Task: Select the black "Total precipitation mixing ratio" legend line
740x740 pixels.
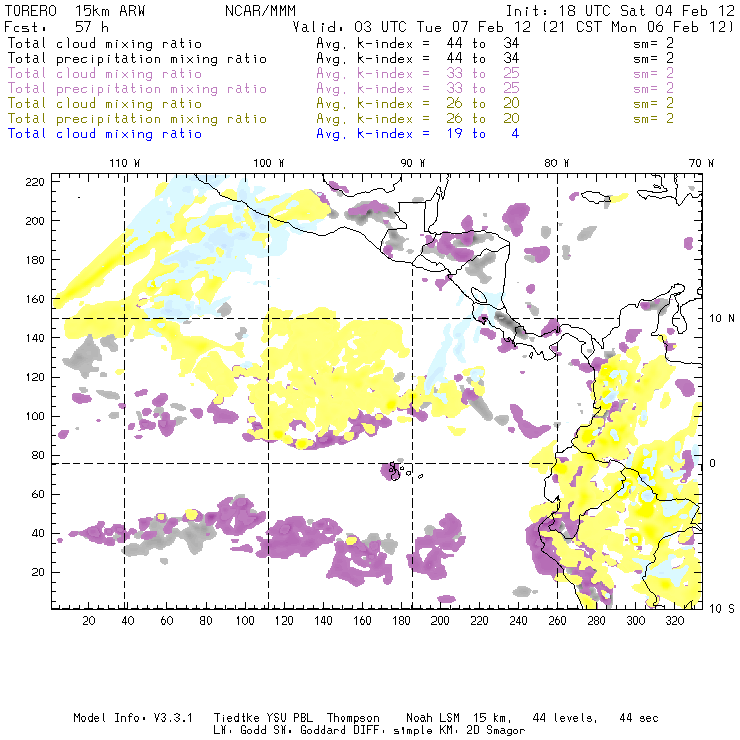Action: click(x=137, y=59)
